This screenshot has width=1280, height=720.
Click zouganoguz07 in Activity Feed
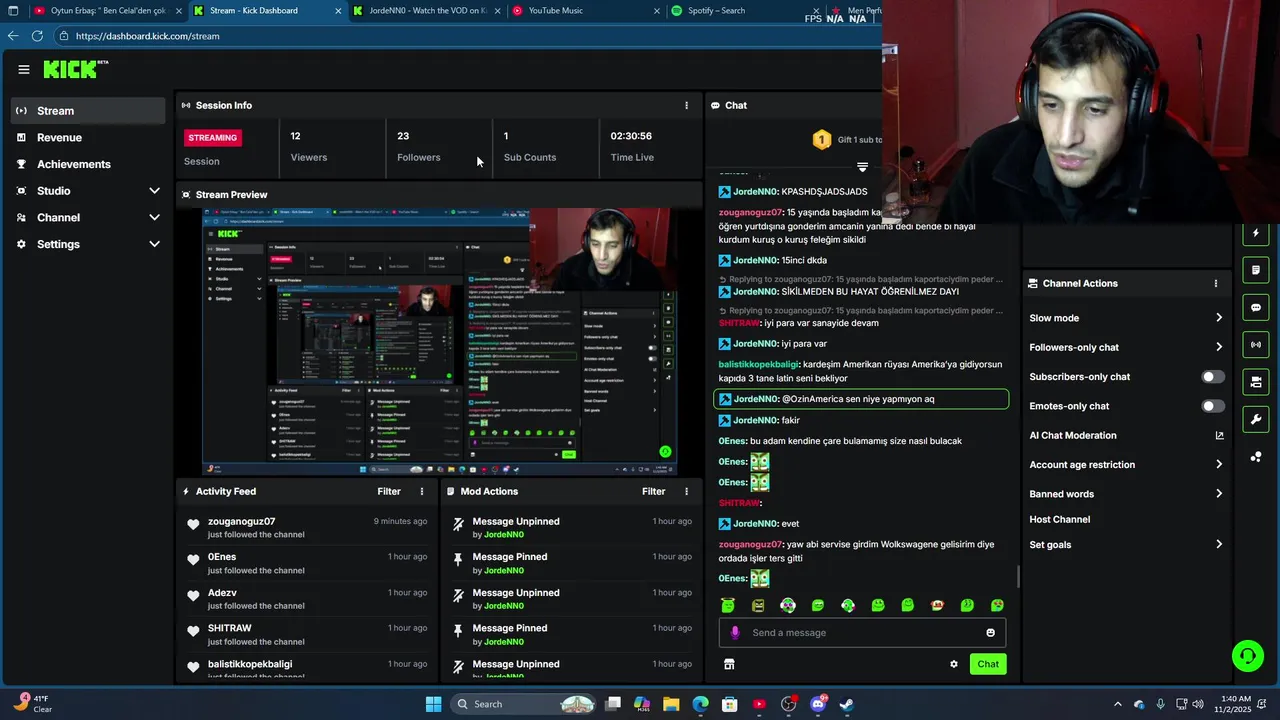[x=241, y=521]
